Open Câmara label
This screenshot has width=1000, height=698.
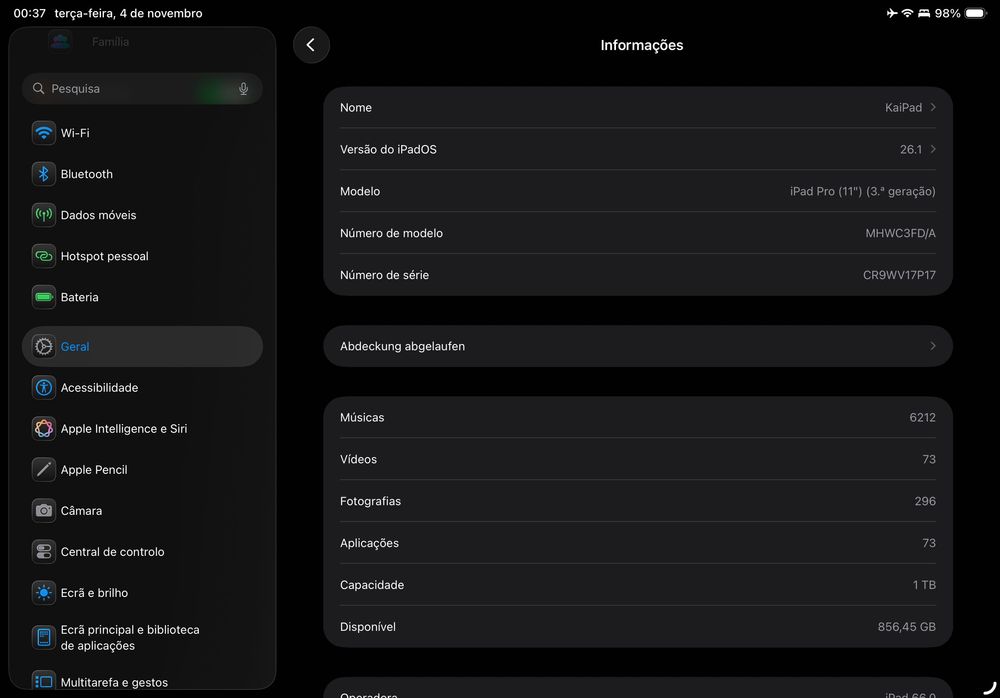pyautogui.click(x=81, y=510)
